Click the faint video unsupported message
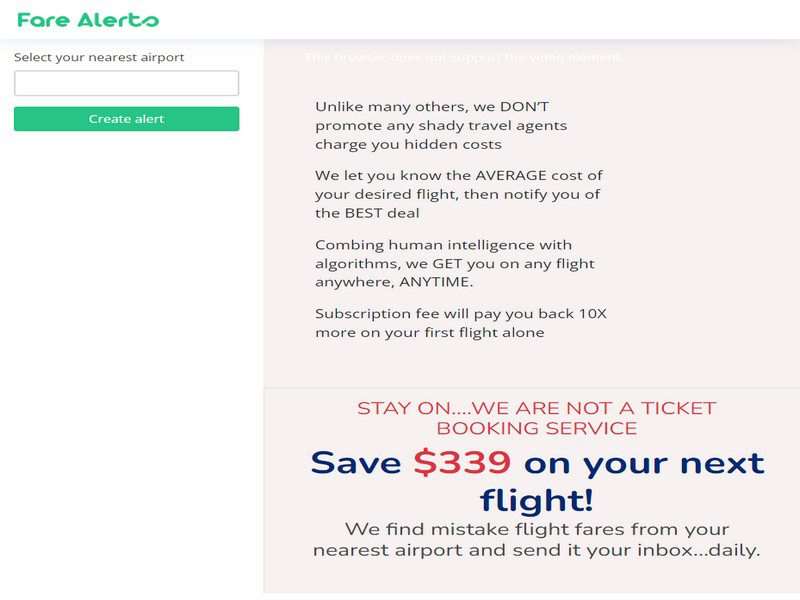 click(x=463, y=57)
